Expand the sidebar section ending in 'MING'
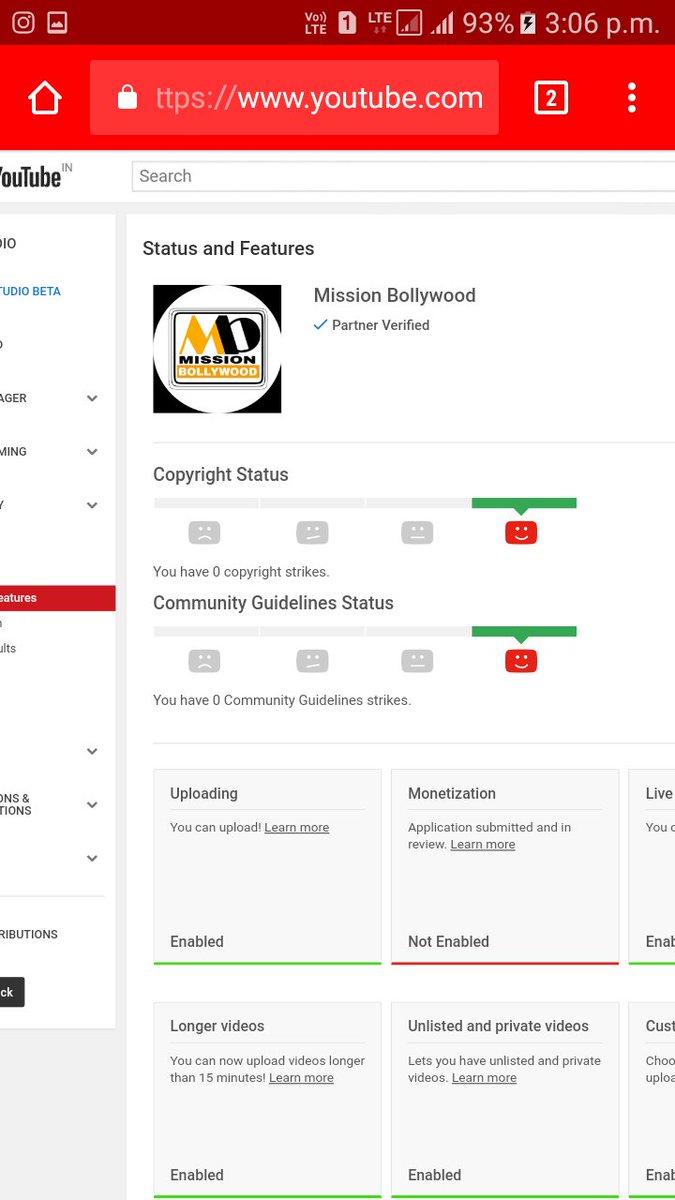This screenshot has height=1200, width=675. [x=92, y=452]
